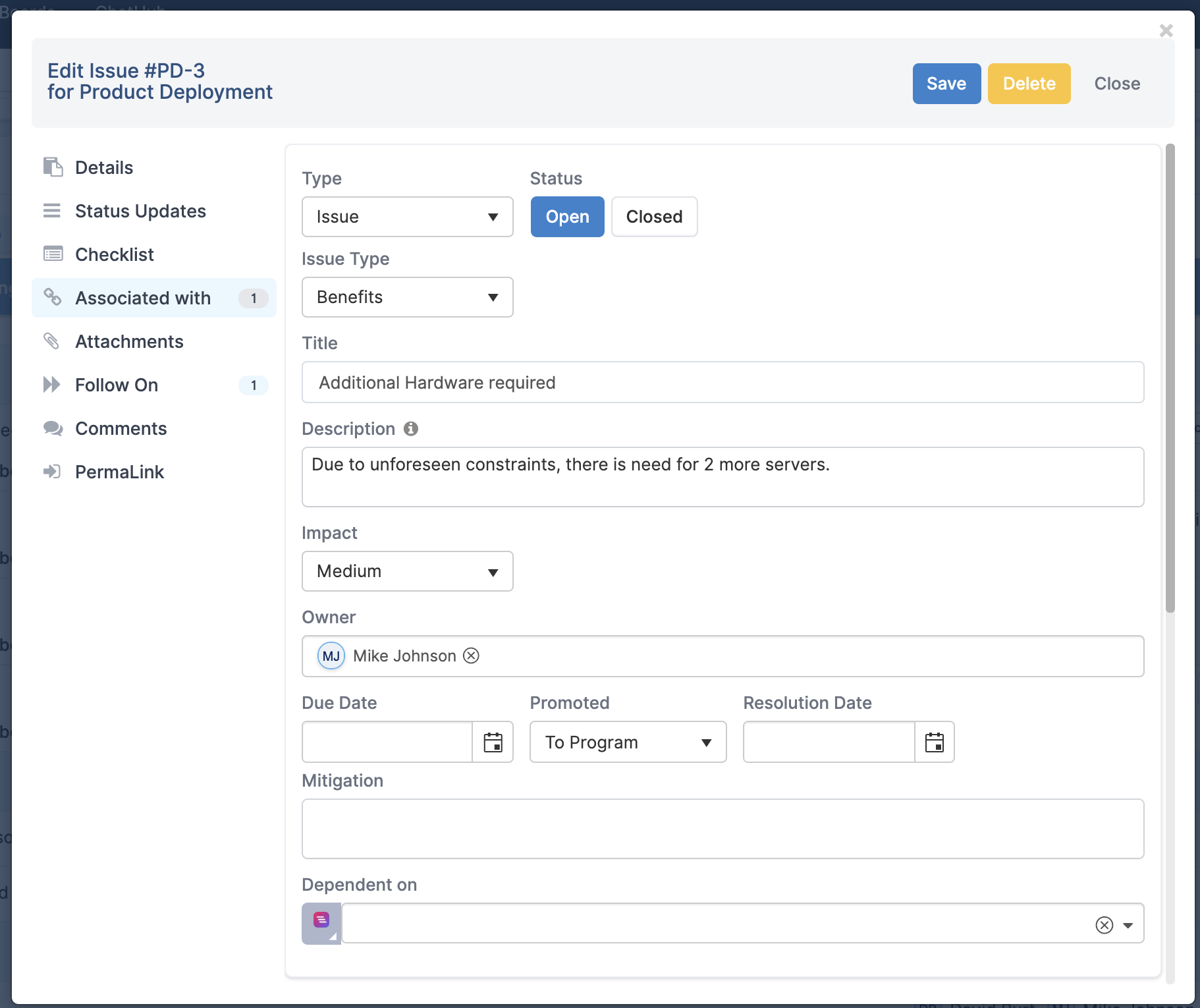
Task: Click the Owner field
Action: click(x=723, y=656)
